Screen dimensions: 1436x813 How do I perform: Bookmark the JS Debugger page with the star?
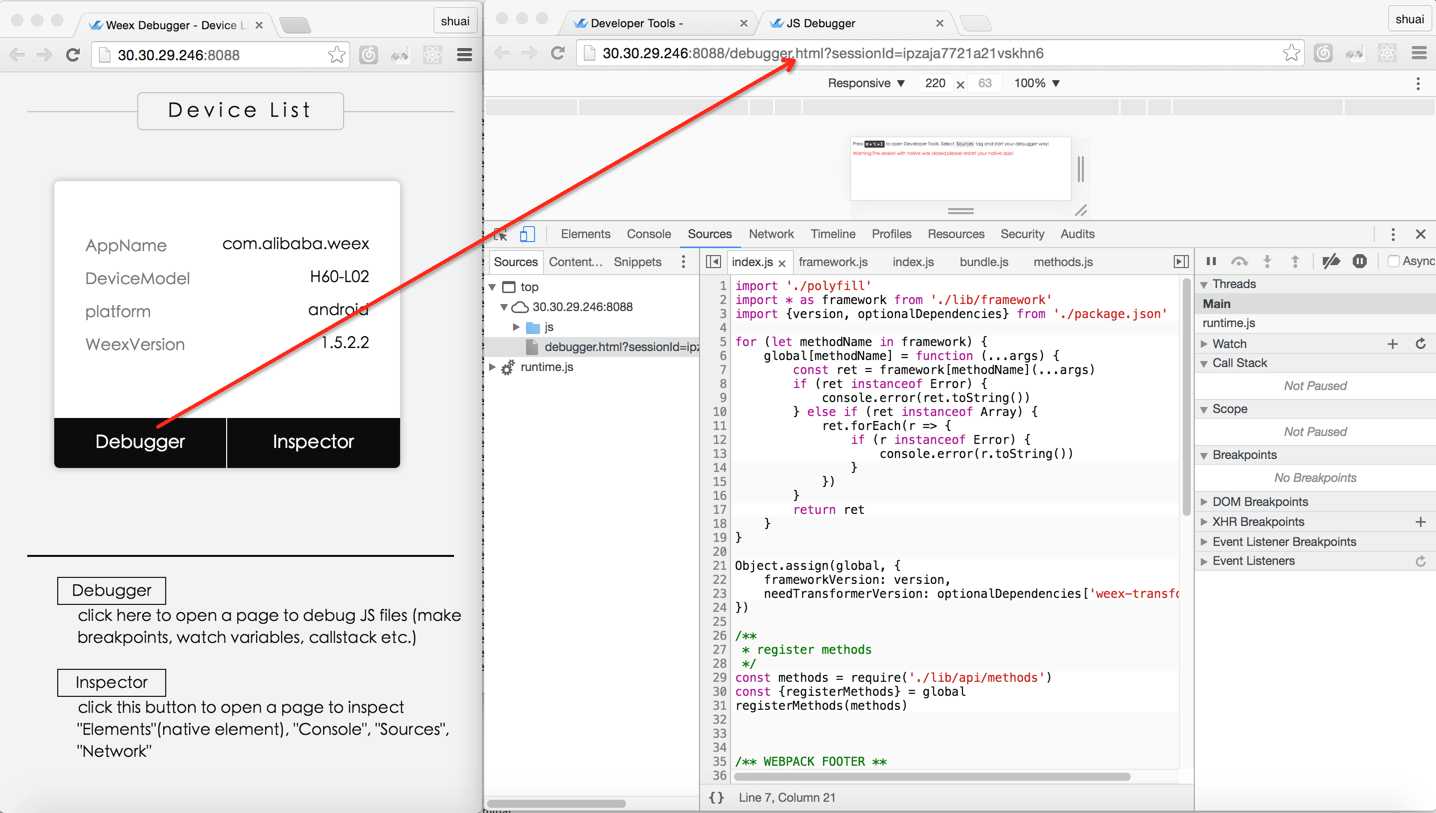[1292, 53]
